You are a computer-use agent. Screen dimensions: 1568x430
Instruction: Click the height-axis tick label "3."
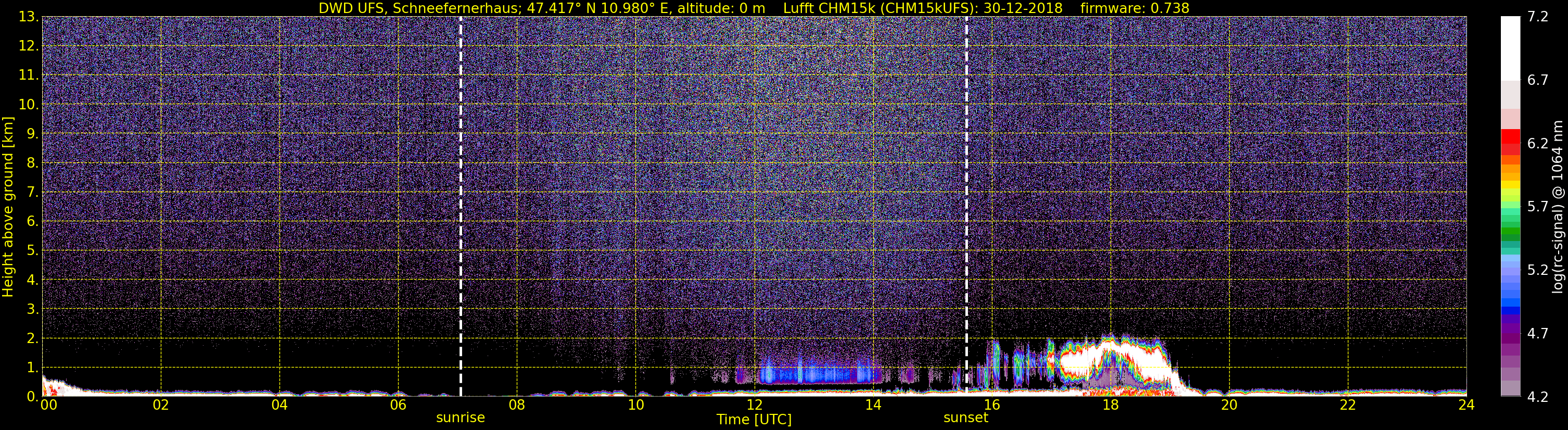[x=33, y=309]
